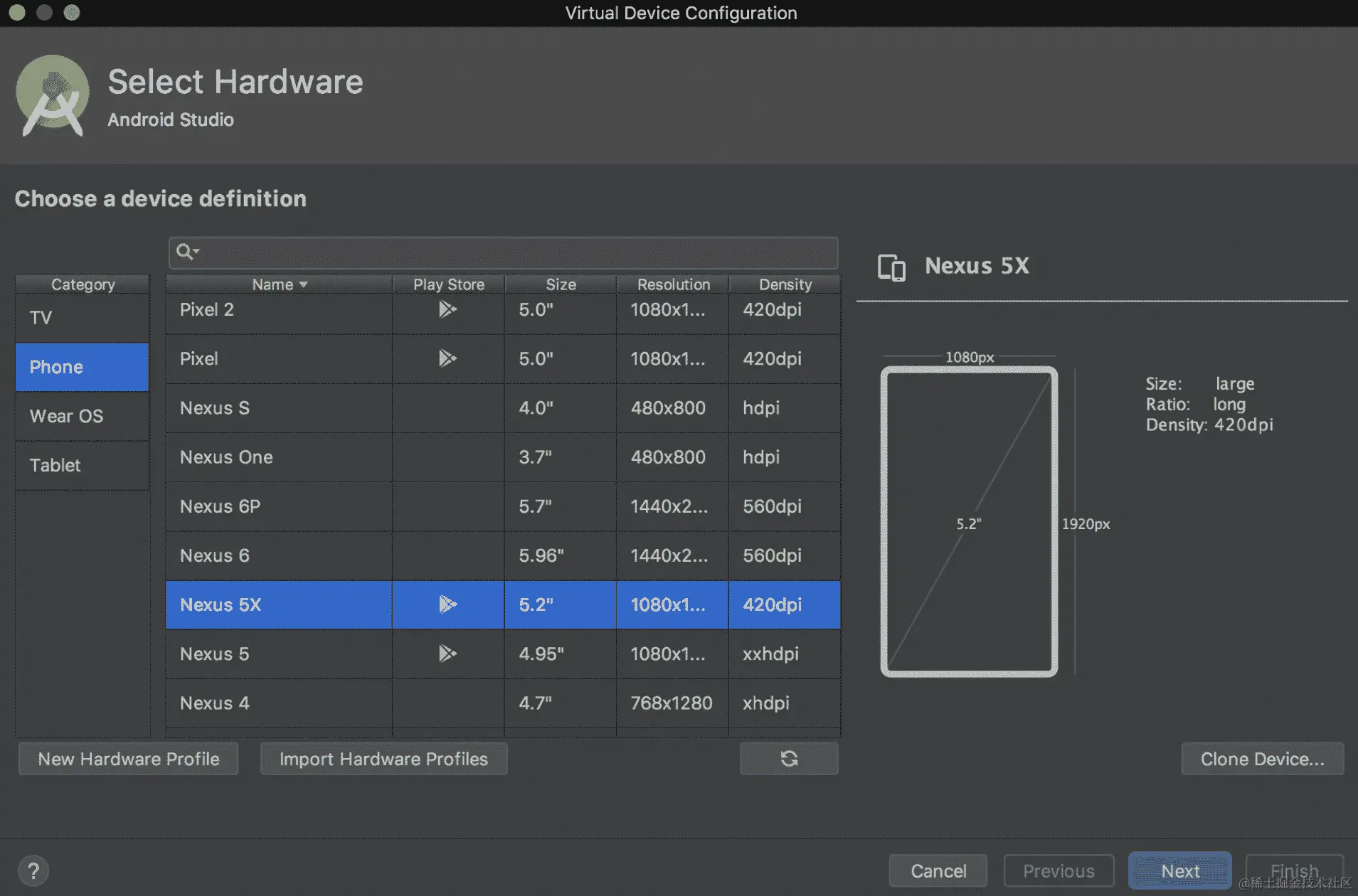Sort by the Play Store column header

coord(449,284)
